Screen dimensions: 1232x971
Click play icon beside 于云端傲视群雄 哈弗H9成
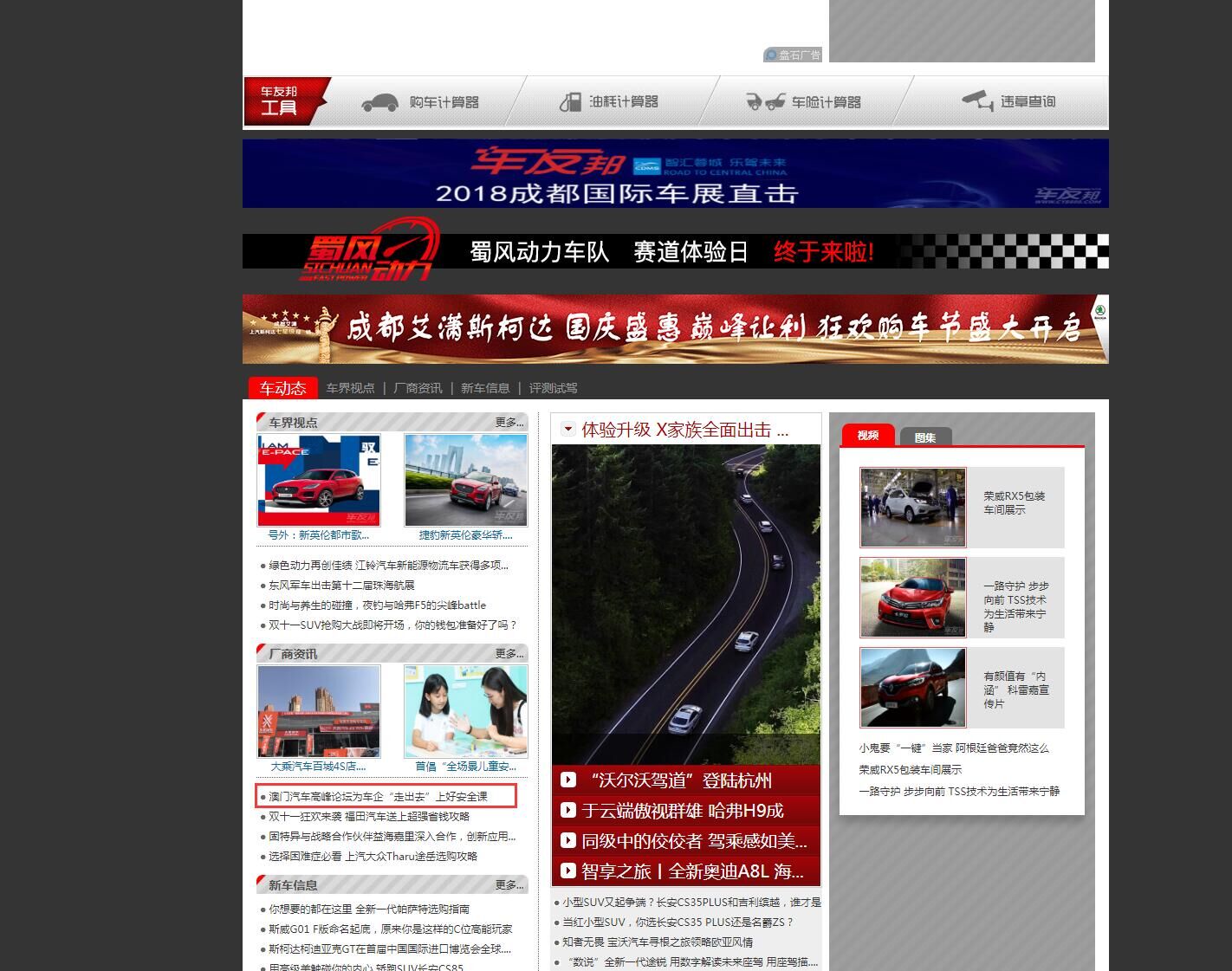[568, 810]
